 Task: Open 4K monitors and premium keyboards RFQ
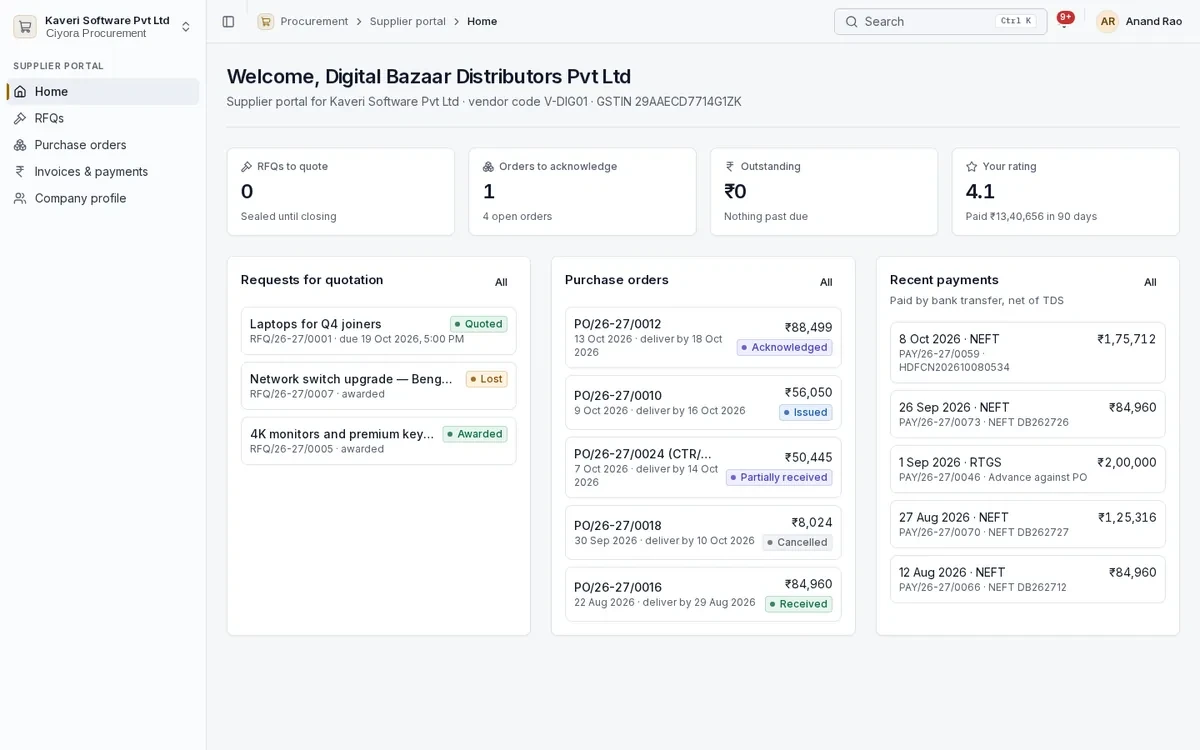click(379, 441)
